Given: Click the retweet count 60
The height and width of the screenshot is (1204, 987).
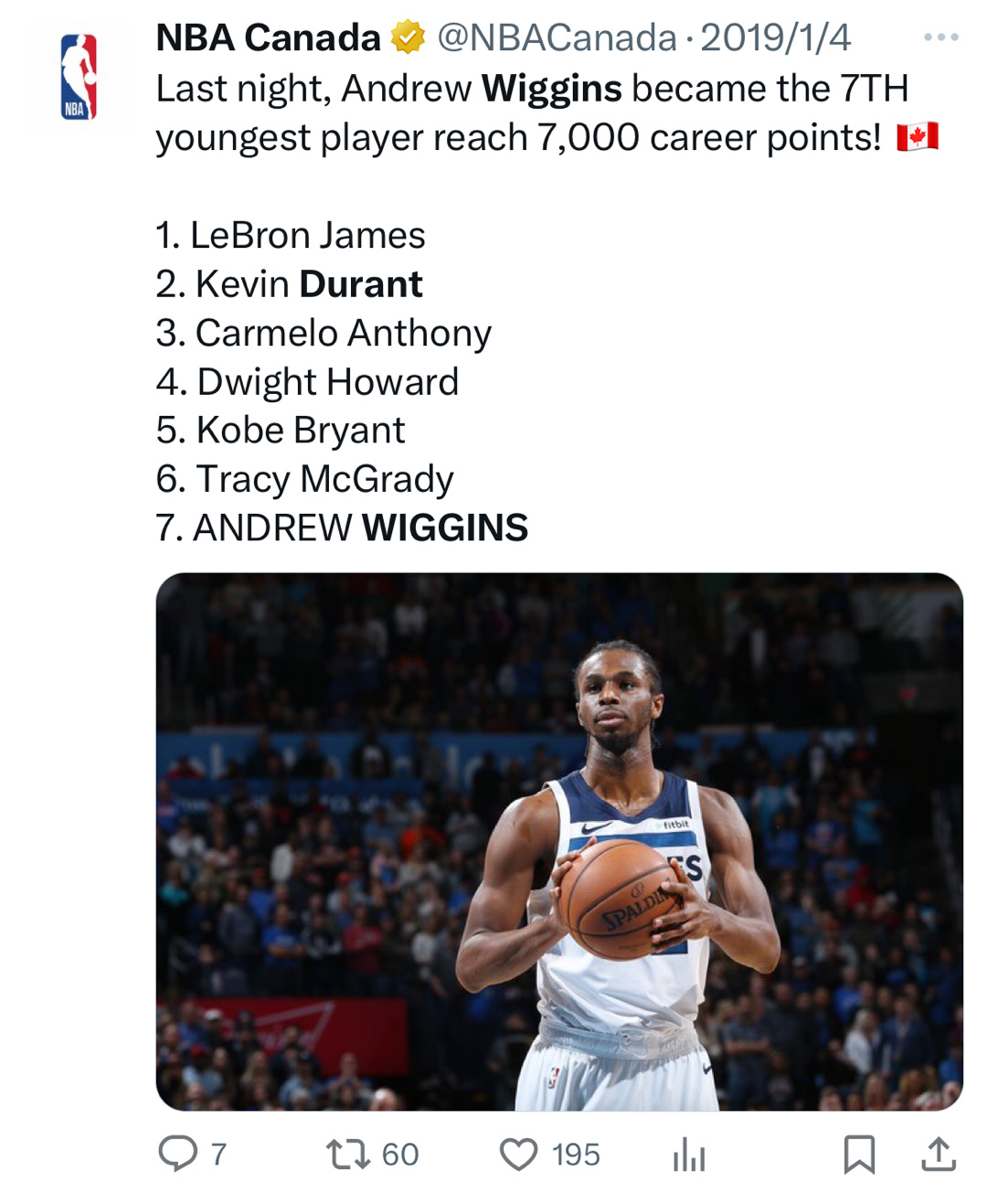Looking at the screenshot, I should click(399, 1155).
